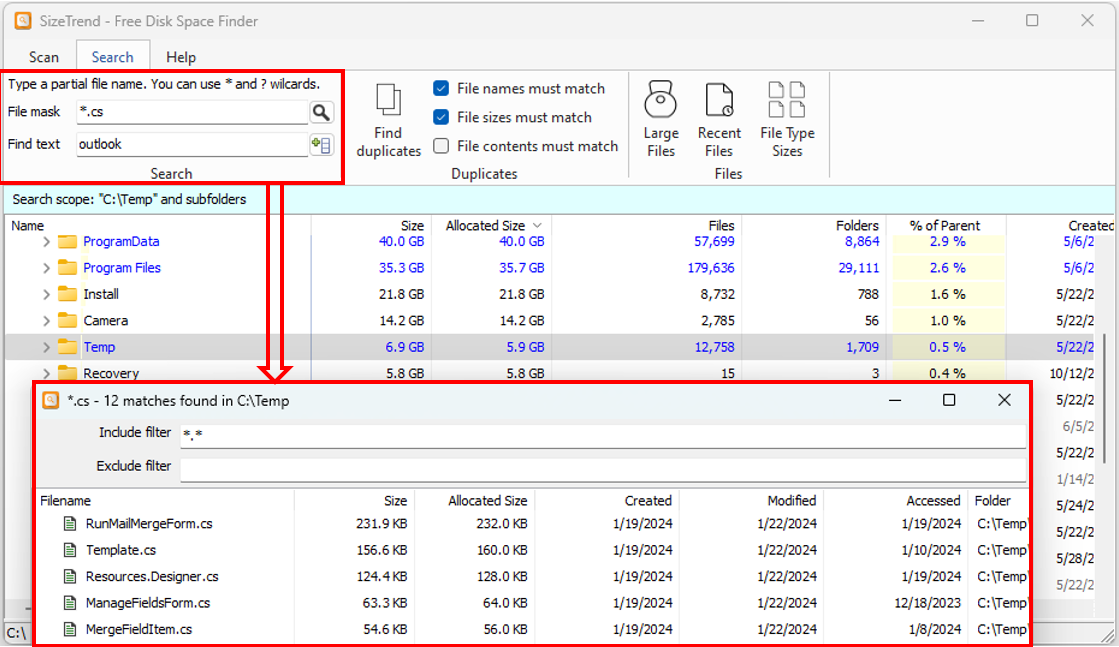Select the Program Files folder icon
The image size is (1119, 647).
click(x=67, y=268)
